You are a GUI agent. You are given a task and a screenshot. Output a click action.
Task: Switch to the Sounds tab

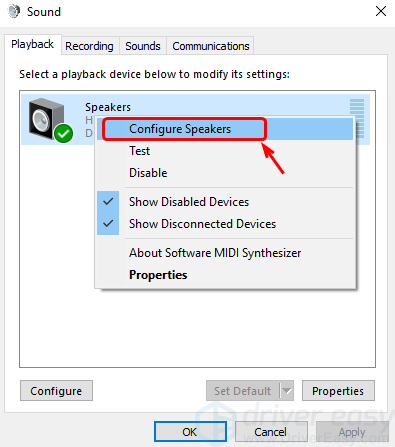coord(143,46)
